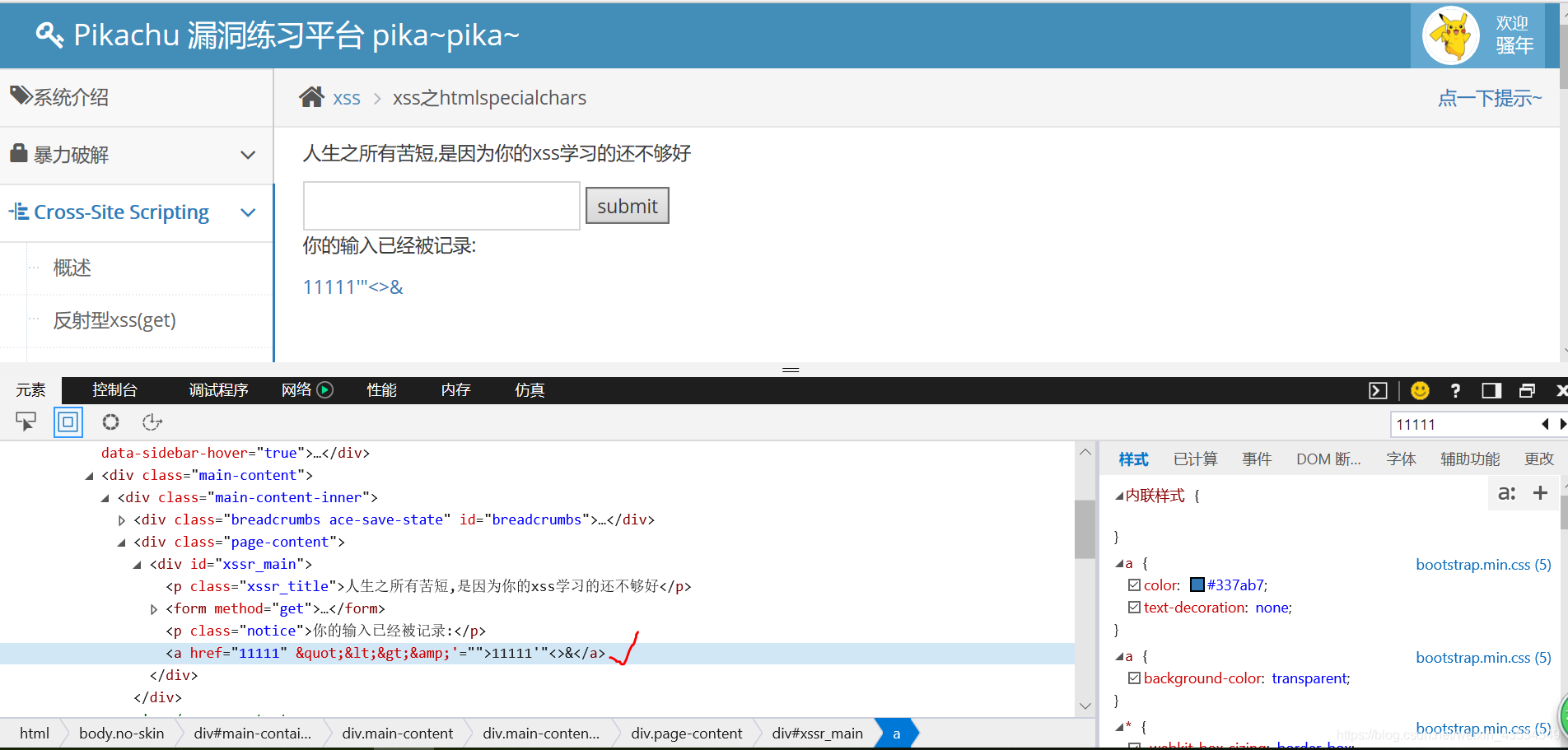The width and height of the screenshot is (1568, 750).
Task: Click the undock devtools window icon
Action: (x=1527, y=390)
